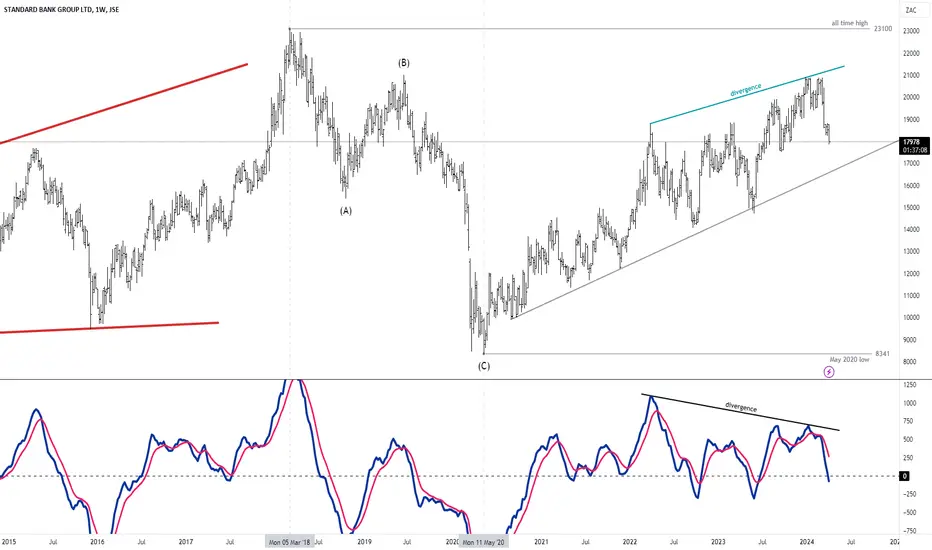Select the lower red trend line

tap(109, 328)
